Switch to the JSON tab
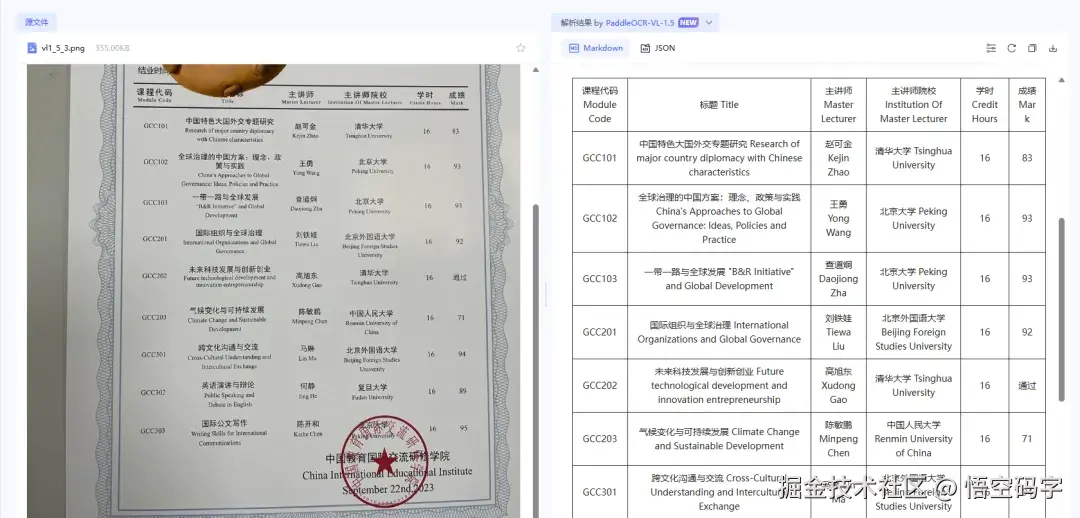 pyautogui.click(x=658, y=48)
